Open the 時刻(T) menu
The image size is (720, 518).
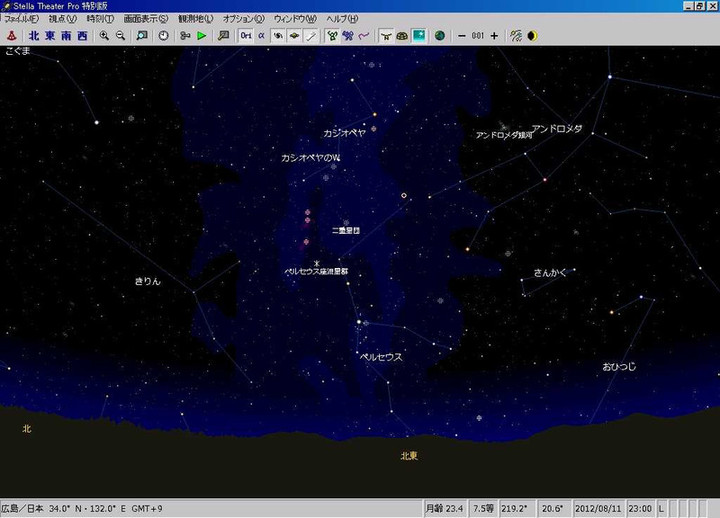point(100,19)
